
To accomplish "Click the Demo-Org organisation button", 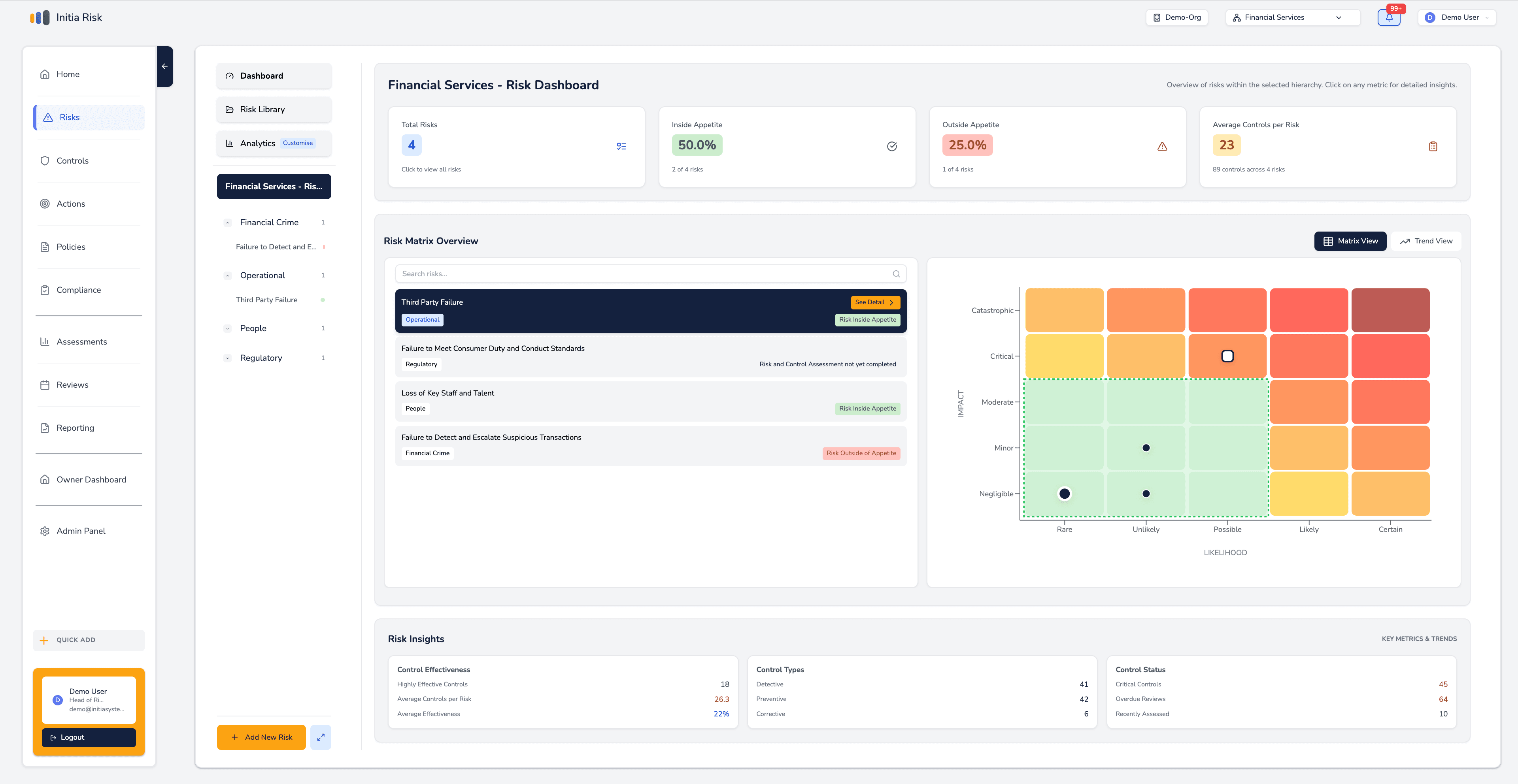I will [1177, 18].
